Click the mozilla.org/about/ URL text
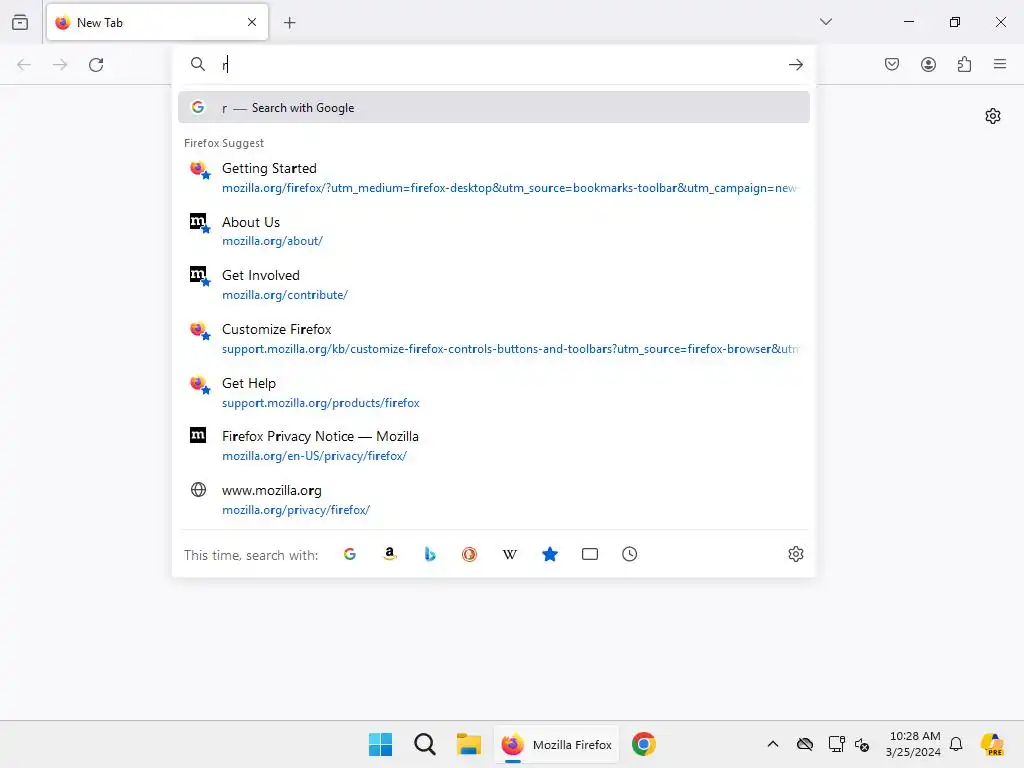The height and width of the screenshot is (768, 1024). (272, 241)
